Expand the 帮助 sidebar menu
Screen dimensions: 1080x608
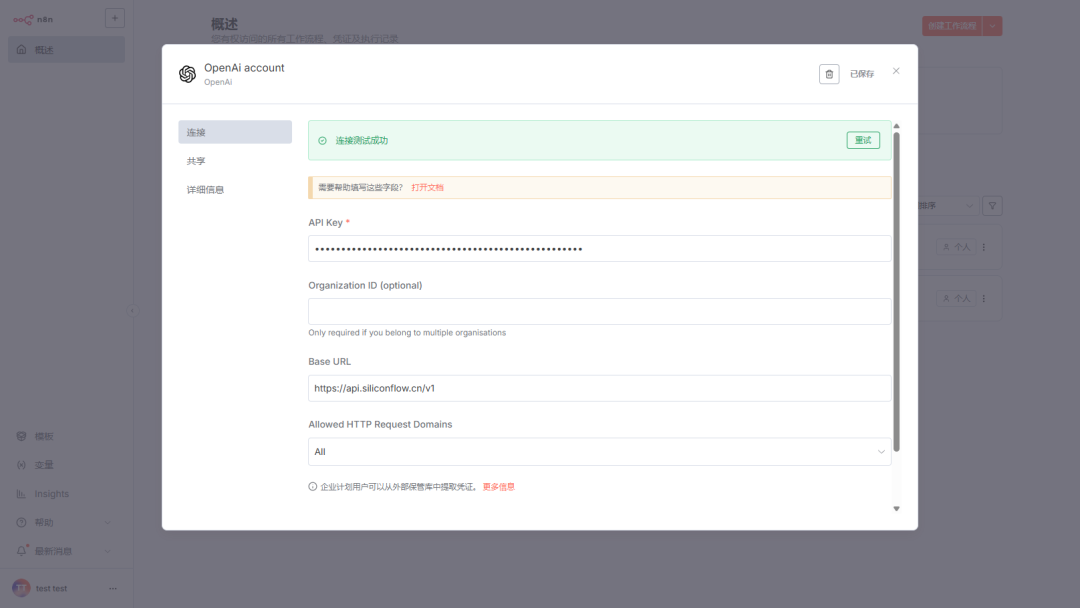tap(66, 523)
